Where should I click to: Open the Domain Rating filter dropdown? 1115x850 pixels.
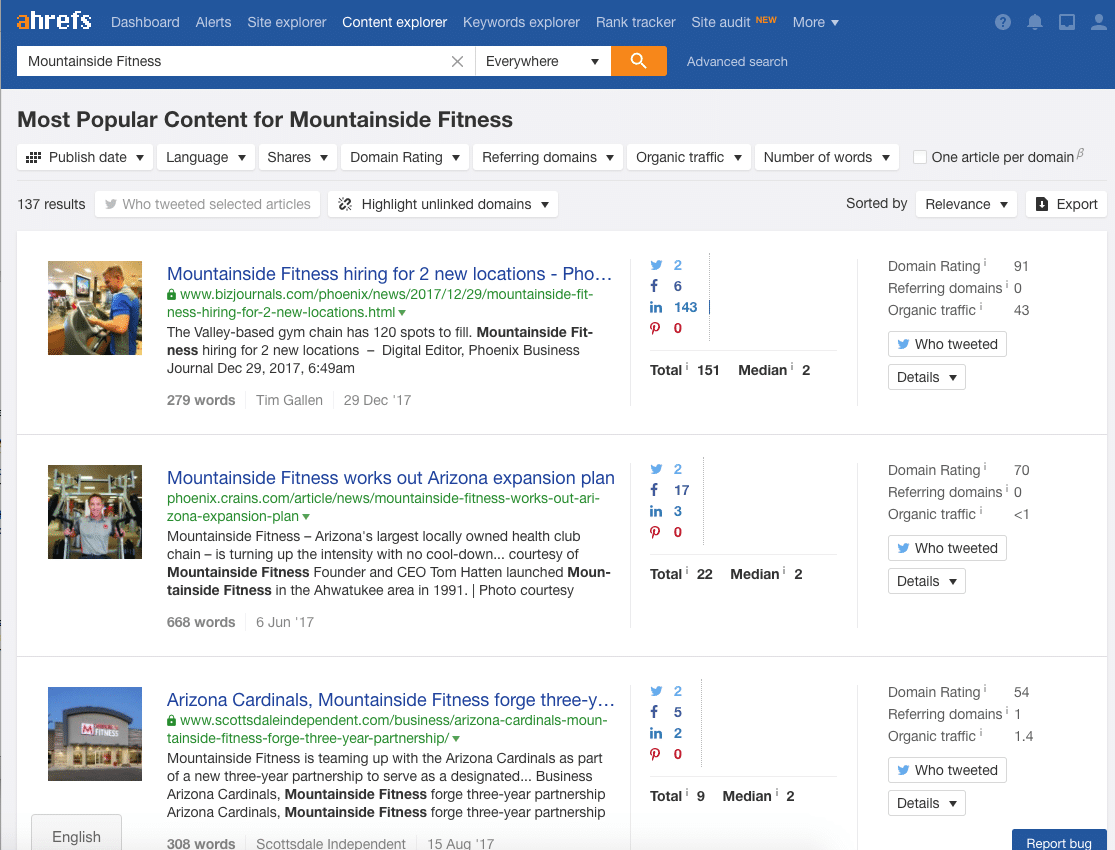coord(404,157)
